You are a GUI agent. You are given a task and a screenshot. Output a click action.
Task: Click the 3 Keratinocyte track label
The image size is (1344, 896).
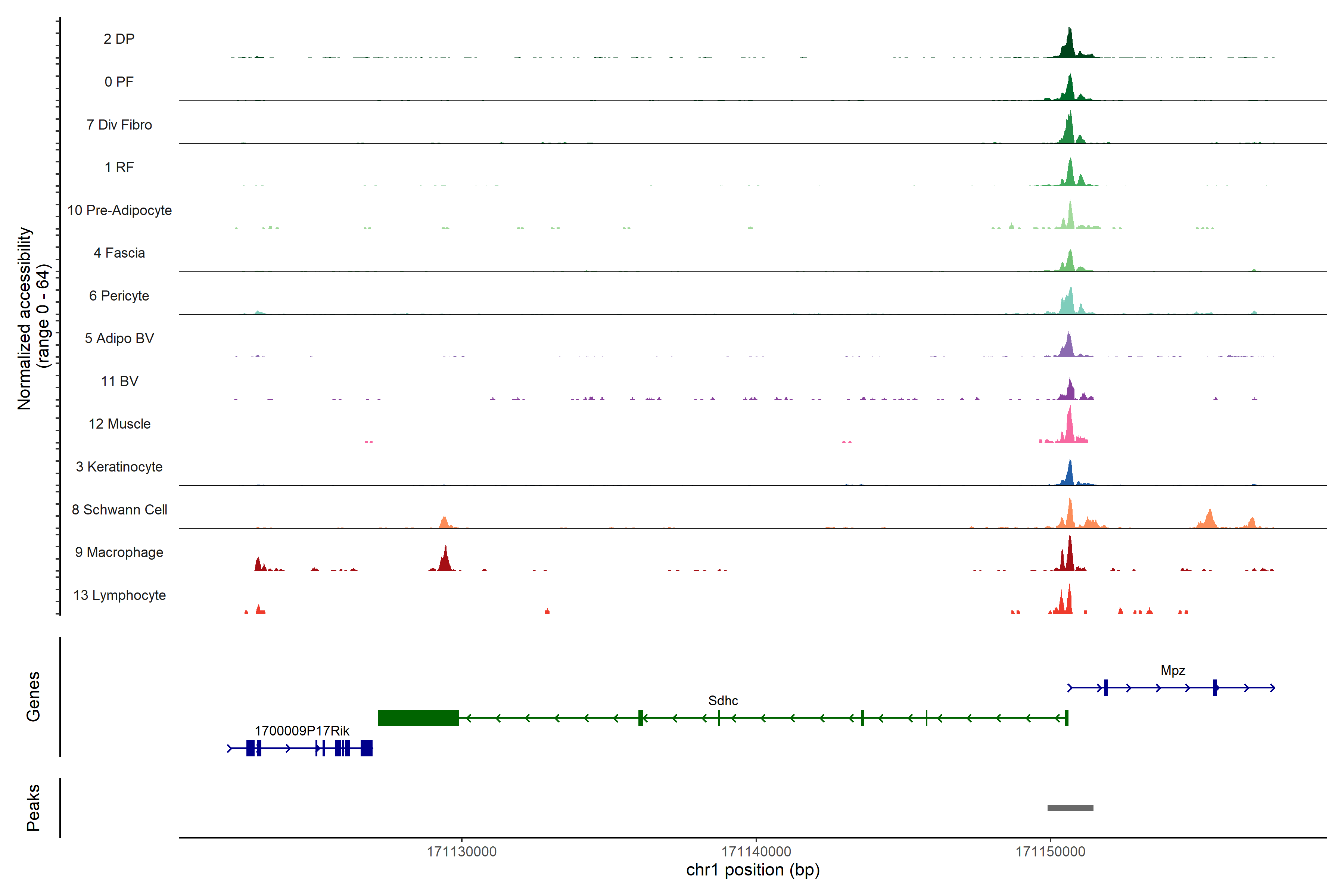click(x=119, y=467)
